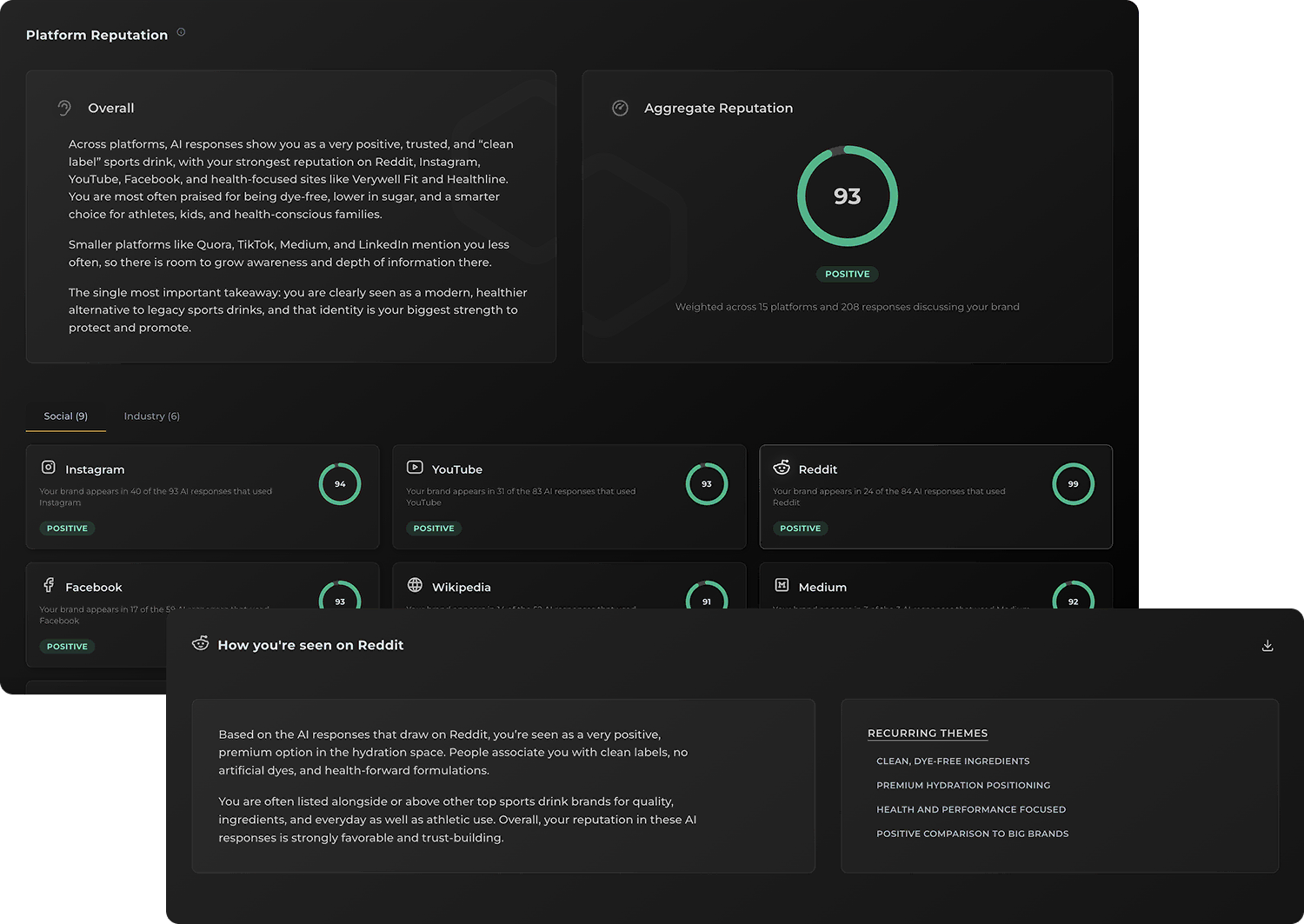Click the Wikipedia card title

point(462,588)
